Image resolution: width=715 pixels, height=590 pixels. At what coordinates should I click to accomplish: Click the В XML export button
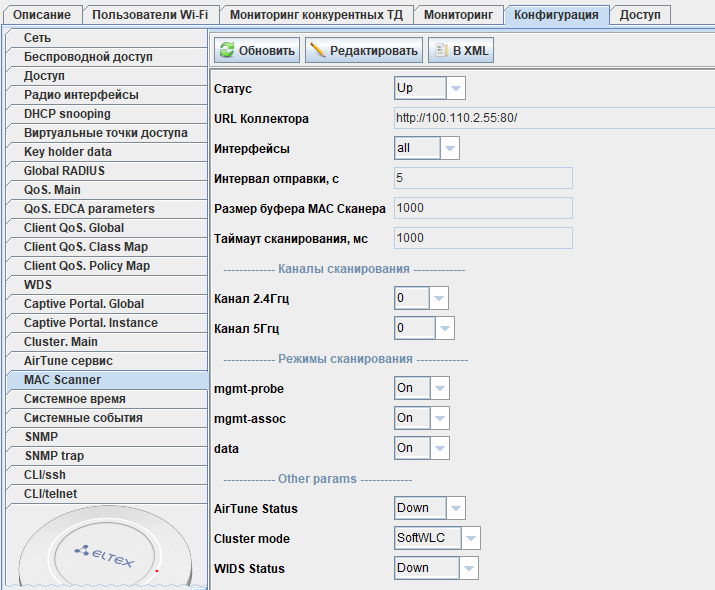tap(461, 50)
